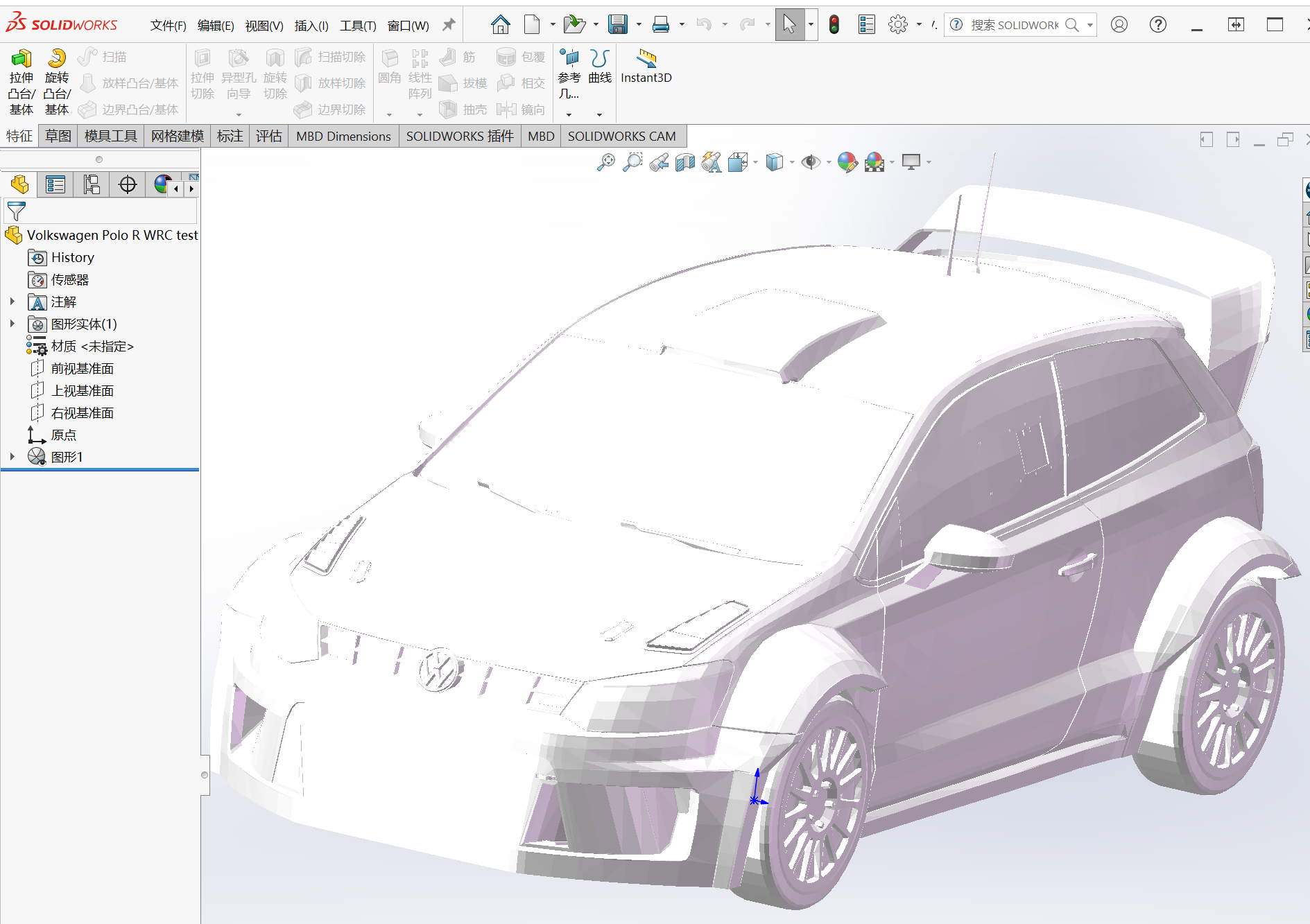Switch to the 草图 (Sketch) ribbon tab
Image resolution: width=1310 pixels, height=924 pixels.
pos(58,136)
